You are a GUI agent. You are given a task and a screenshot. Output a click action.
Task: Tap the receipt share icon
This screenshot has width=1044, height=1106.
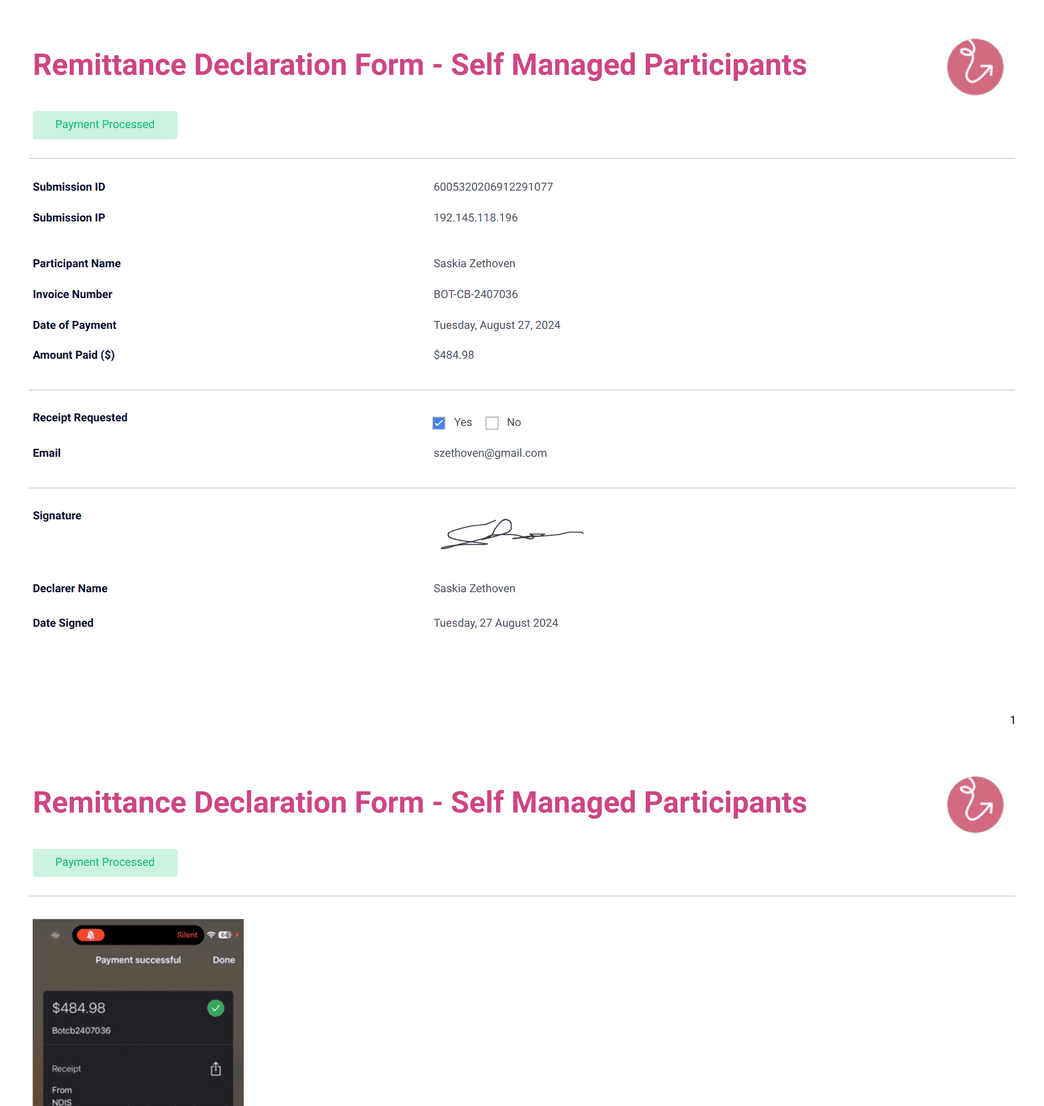(x=216, y=1069)
